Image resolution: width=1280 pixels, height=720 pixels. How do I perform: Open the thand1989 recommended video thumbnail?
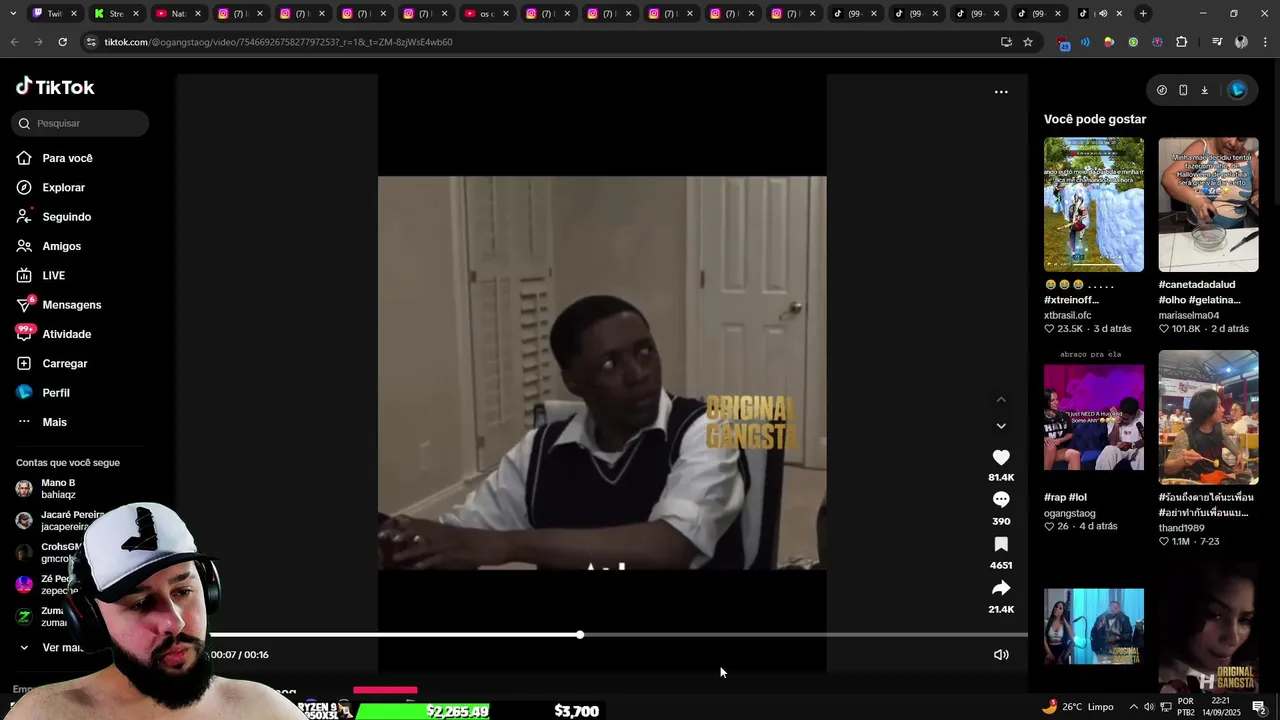(1208, 417)
